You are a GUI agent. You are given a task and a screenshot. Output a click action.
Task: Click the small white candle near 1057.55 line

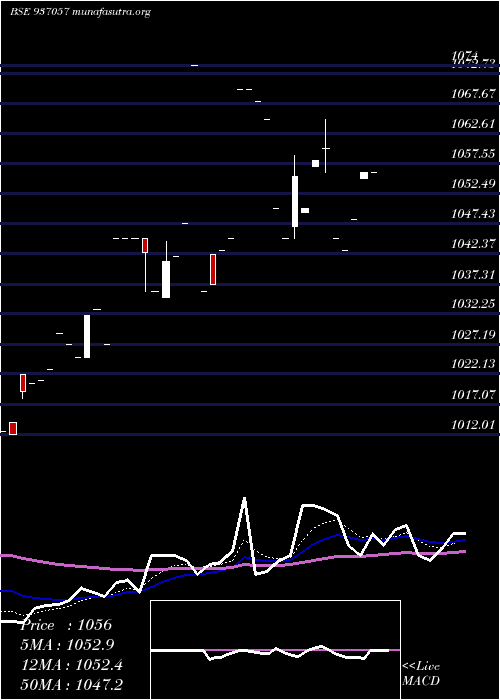coord(315,163)
